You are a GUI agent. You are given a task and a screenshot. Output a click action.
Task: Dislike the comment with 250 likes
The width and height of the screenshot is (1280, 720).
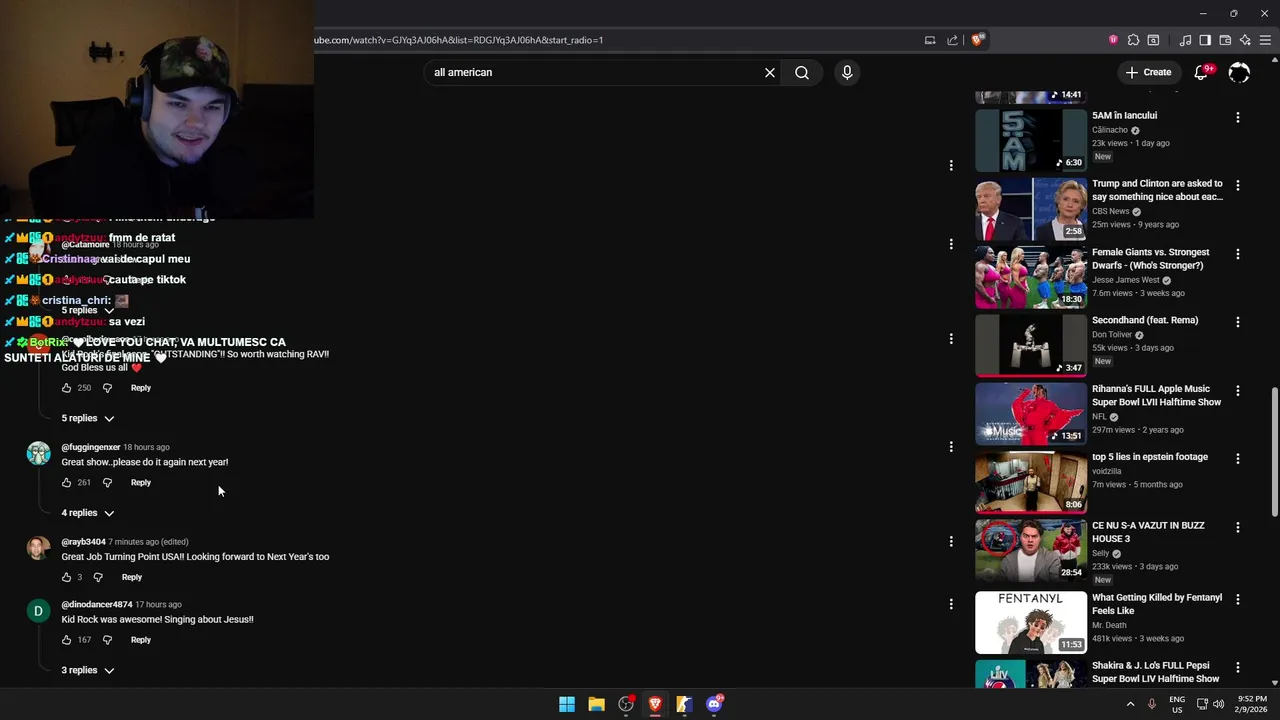point(107,388)
